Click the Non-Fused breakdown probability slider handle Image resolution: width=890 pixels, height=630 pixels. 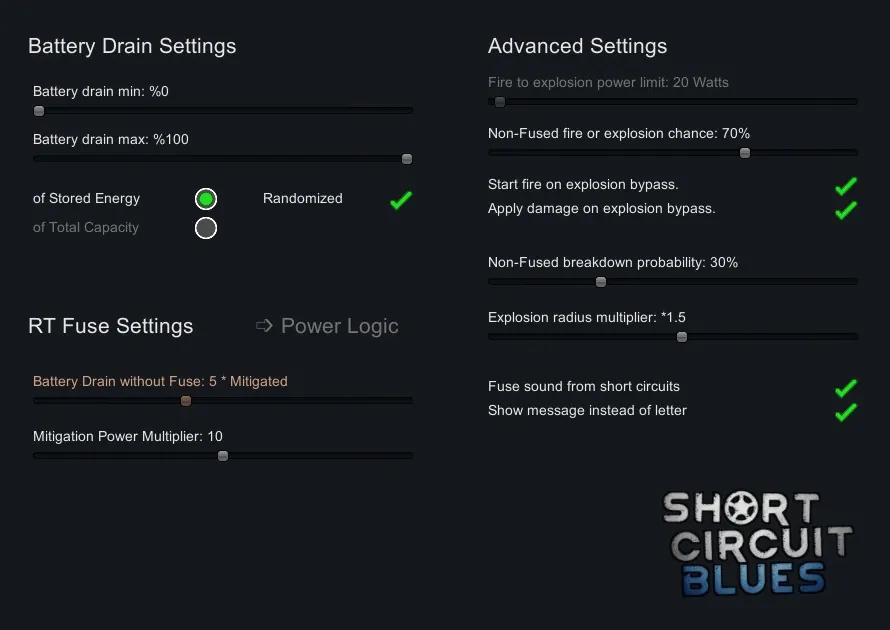coord(601,282)
